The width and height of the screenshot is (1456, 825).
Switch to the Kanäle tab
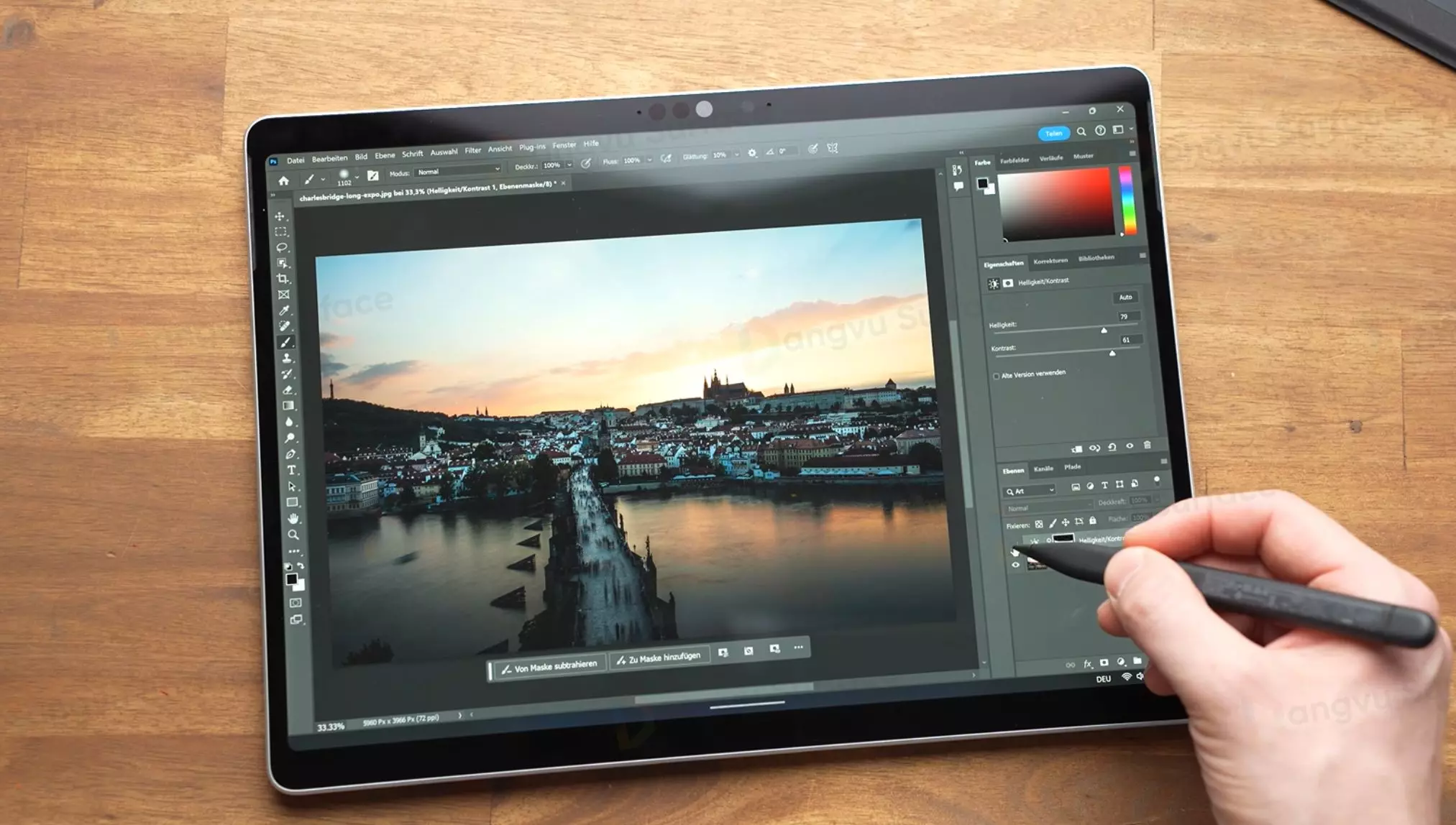(x=1043, y=469)
